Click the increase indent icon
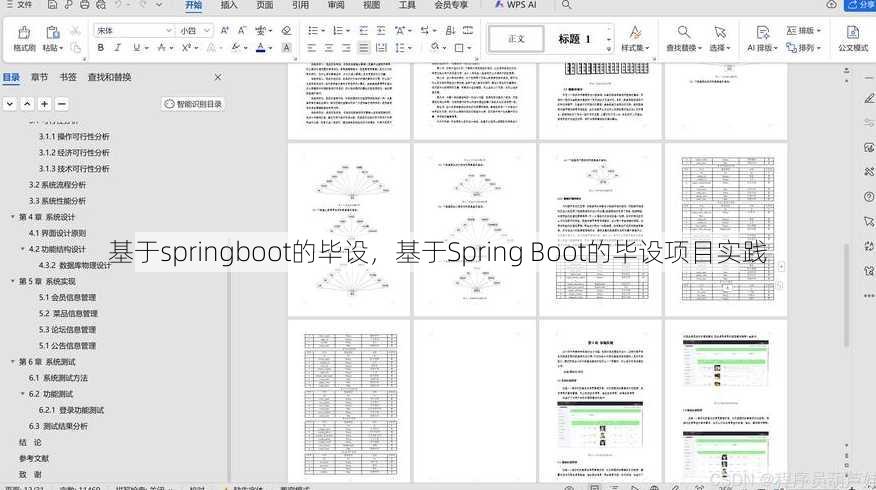The image size is (876, 490). click(381, 30)
